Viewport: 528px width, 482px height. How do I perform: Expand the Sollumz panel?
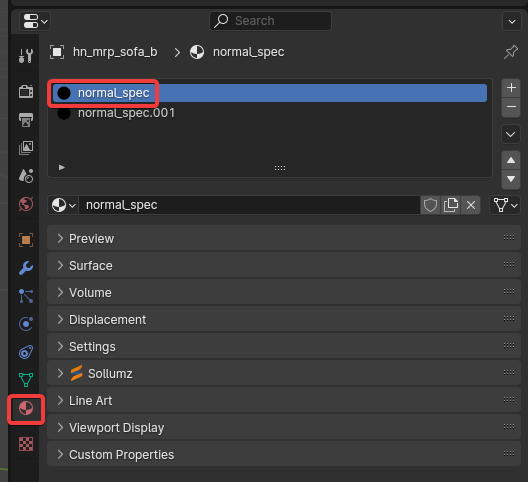click(284, 374)
